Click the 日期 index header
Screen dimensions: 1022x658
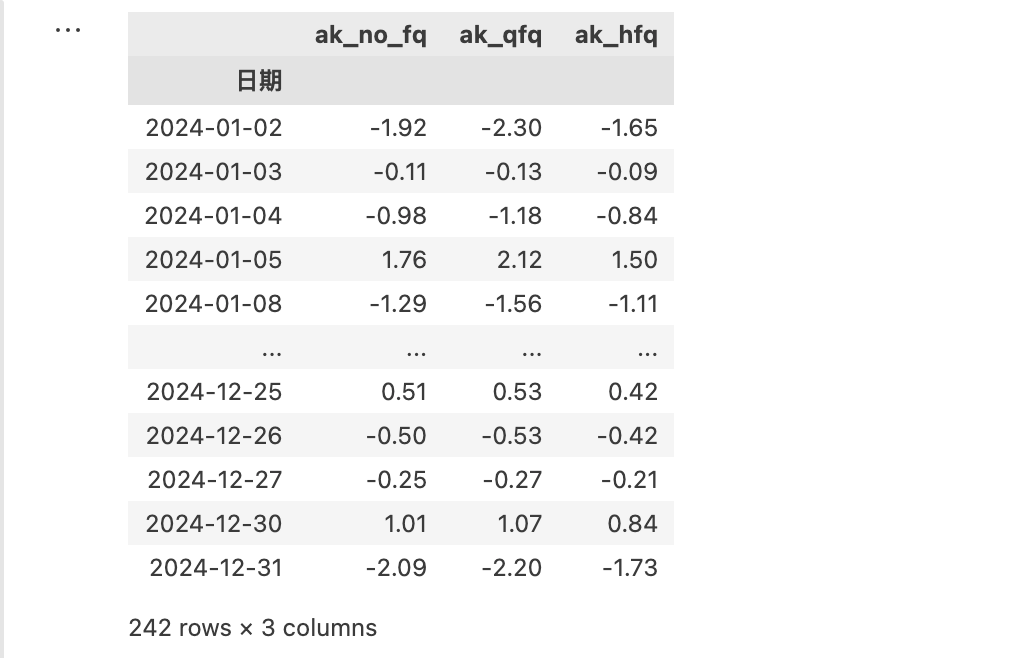pos(259,81)
